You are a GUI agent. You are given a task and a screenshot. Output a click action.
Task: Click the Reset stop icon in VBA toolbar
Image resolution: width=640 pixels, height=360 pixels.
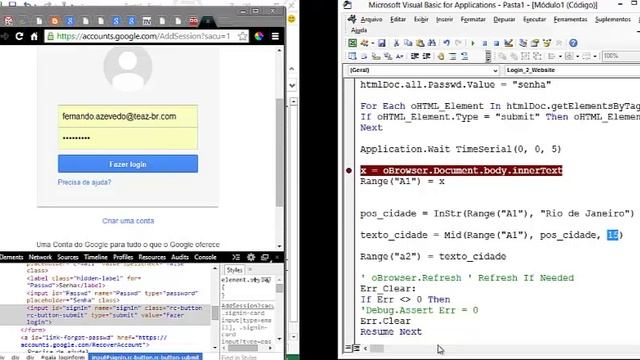(496, 43)
